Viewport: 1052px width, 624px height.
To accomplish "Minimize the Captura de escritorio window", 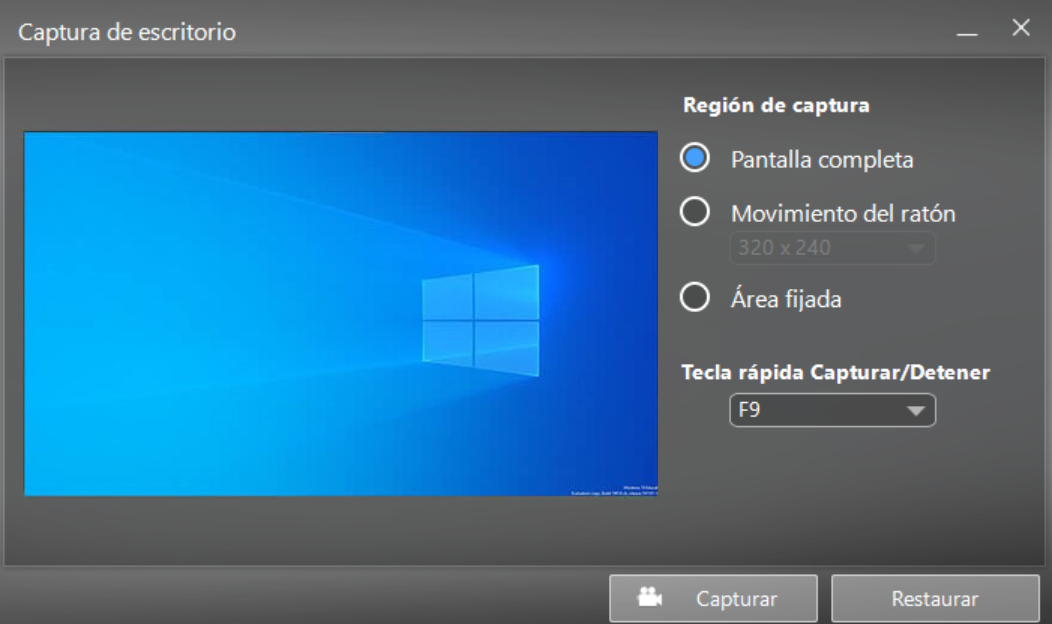I will point(967,32).
